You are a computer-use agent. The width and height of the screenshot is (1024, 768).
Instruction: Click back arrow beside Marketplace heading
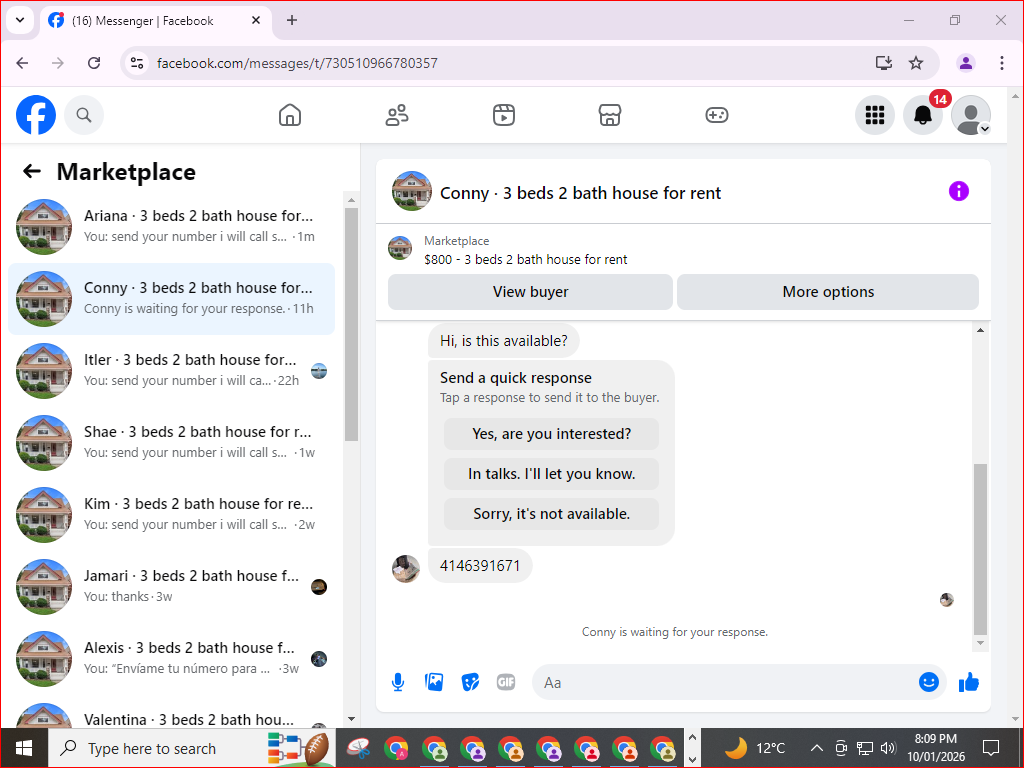pyautogui.click(x=32, y=171)
